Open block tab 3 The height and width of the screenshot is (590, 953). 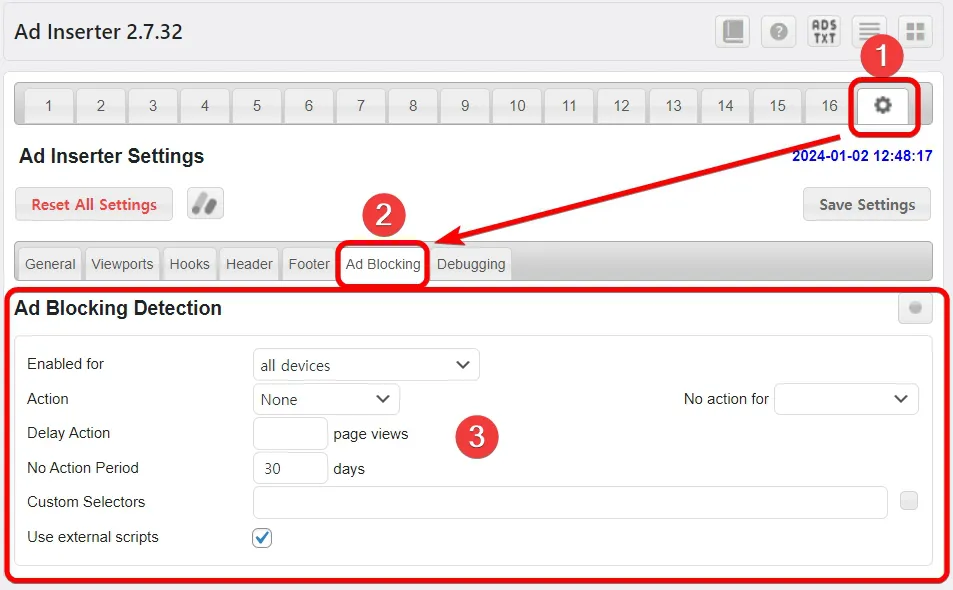(153, 106)
